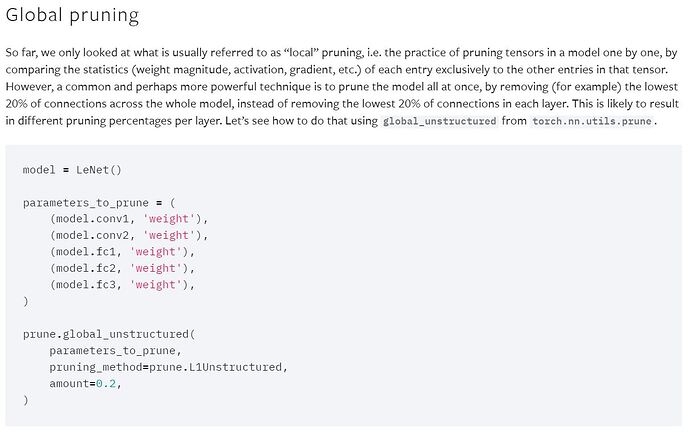Image resolution: width=690 pixels, height=436 pixels.
Task: Click the amount=0.2 argument value
Action: (106, 384)
